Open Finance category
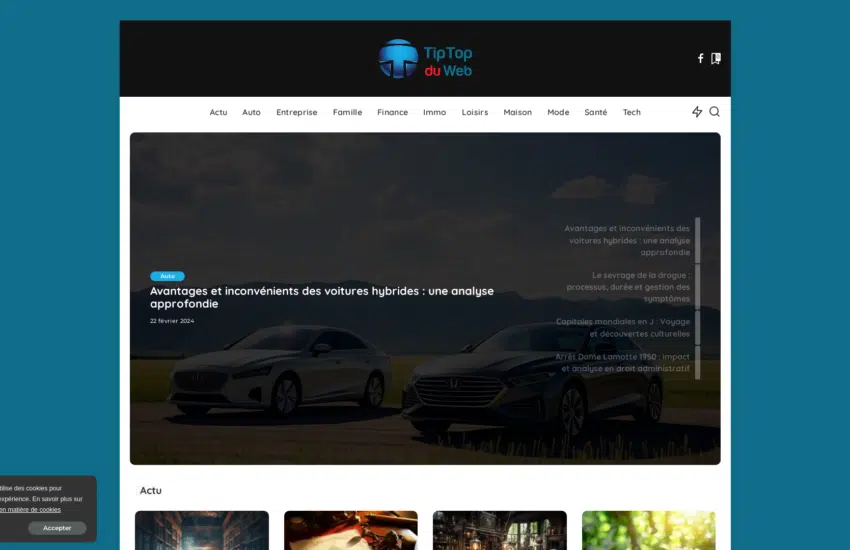The image size is (850, 550). click(392, 112)
